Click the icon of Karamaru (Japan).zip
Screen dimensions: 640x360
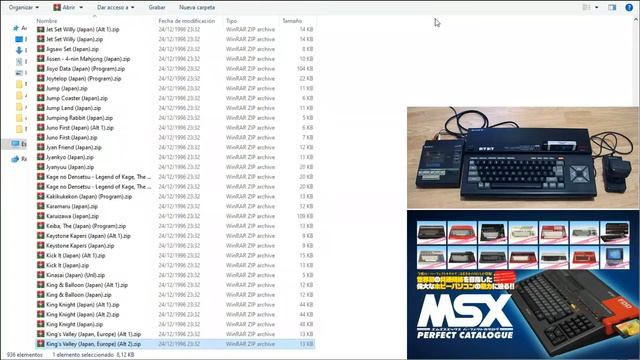40,206
